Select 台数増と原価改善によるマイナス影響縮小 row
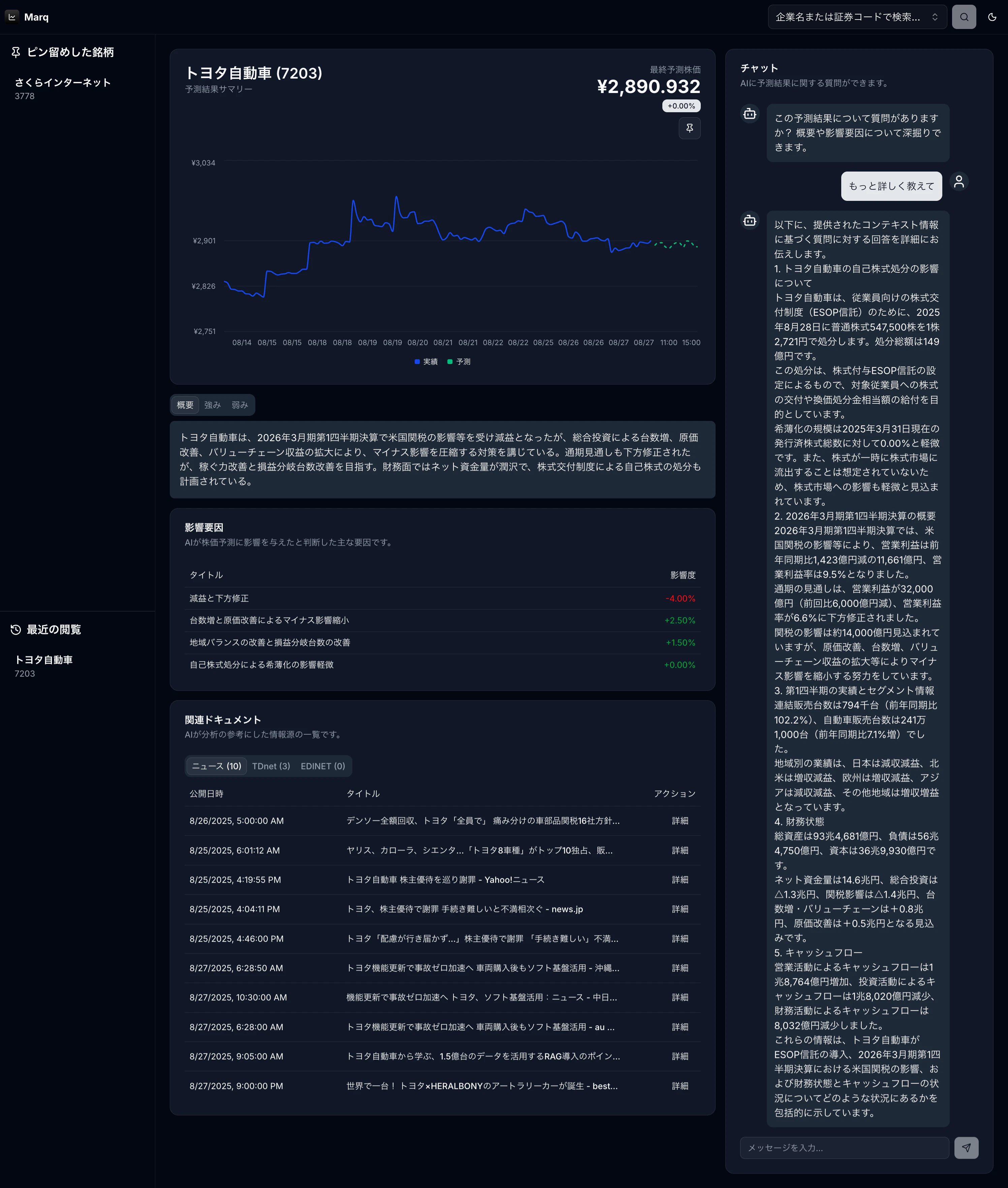 [442, 620]
